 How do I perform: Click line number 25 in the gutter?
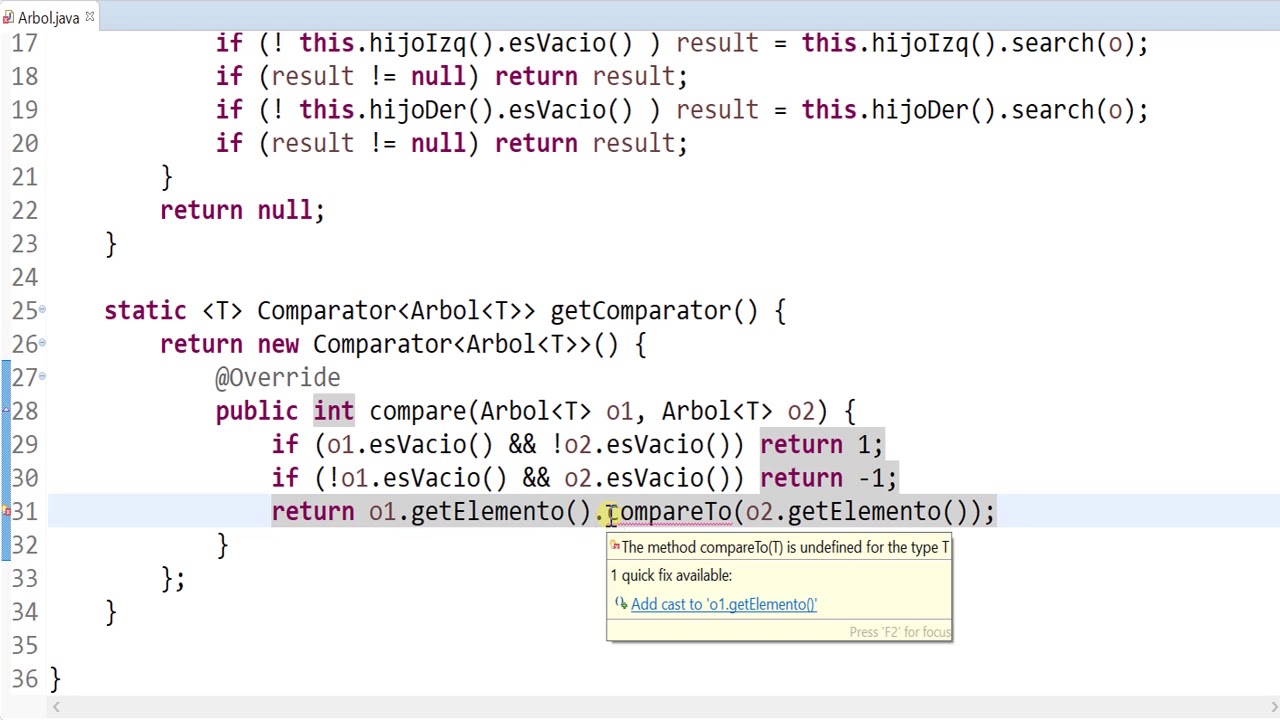pyautogui.click(x=25, y=311)
